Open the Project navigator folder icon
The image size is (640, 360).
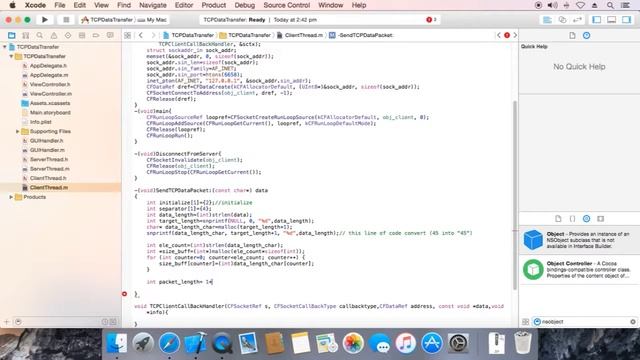coord(12,36)
